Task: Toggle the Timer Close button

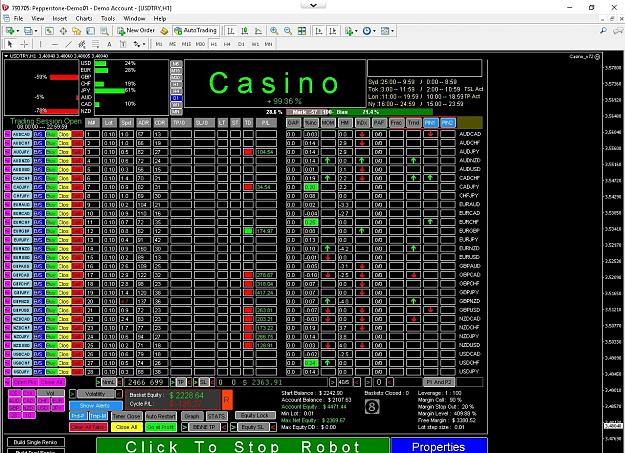Action: 126,416
